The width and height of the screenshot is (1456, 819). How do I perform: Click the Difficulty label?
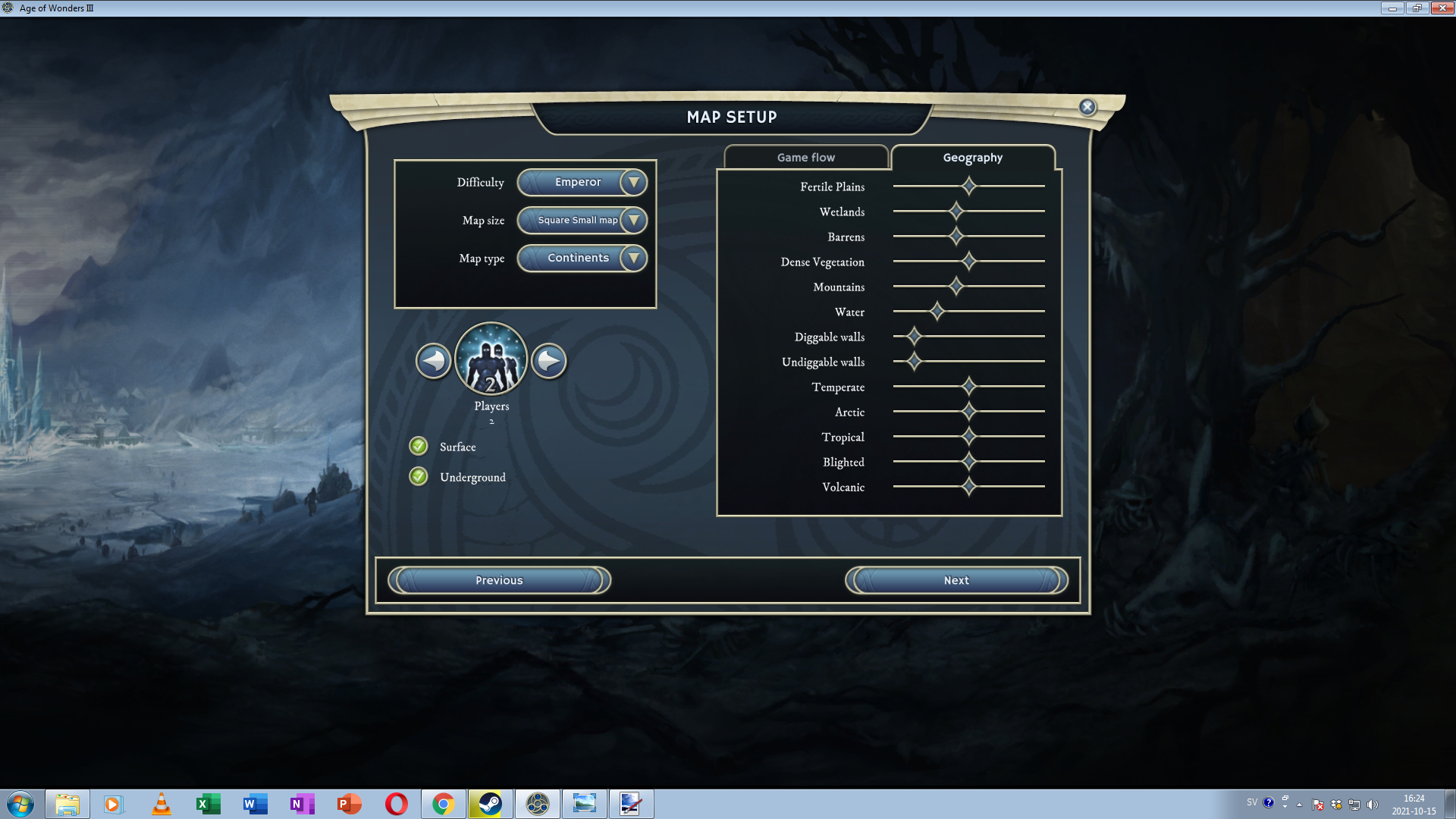coord(480,182)
